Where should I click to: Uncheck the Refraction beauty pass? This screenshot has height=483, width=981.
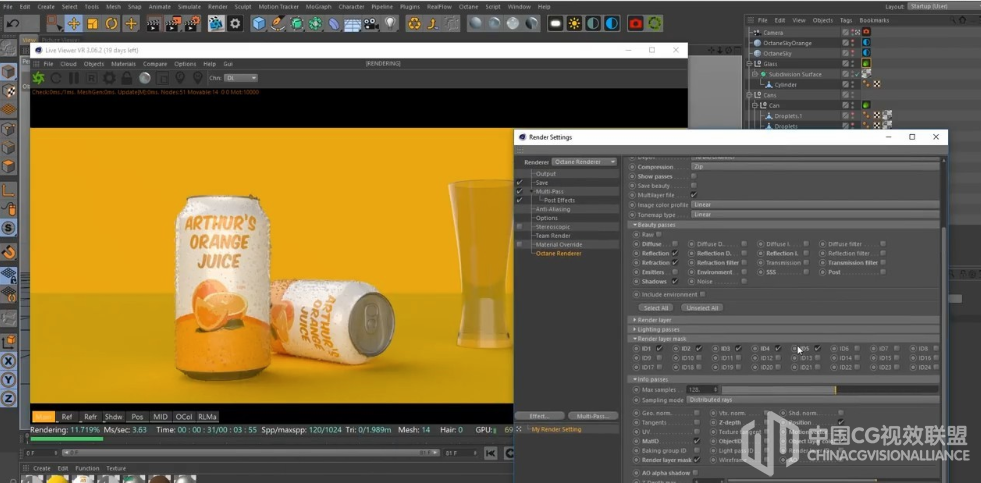click(x=675, y=263)
